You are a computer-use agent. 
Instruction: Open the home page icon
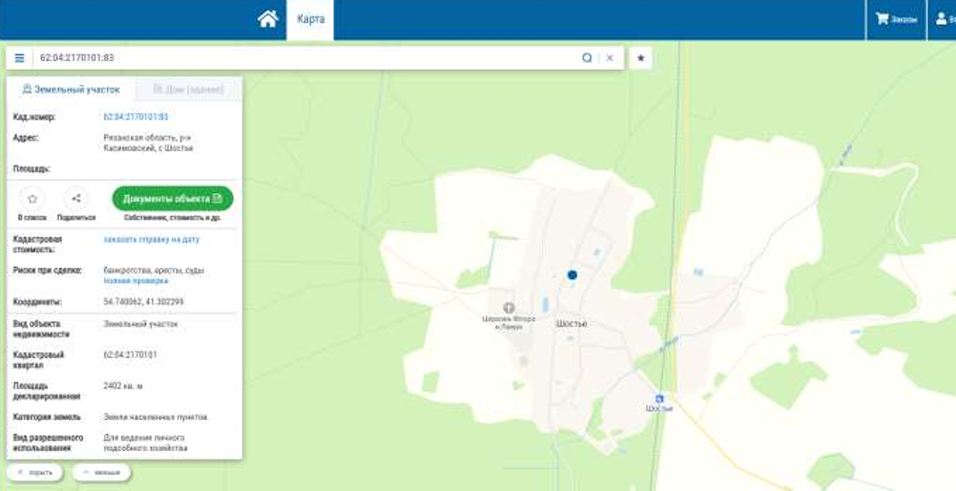click(x=268, y=20)
